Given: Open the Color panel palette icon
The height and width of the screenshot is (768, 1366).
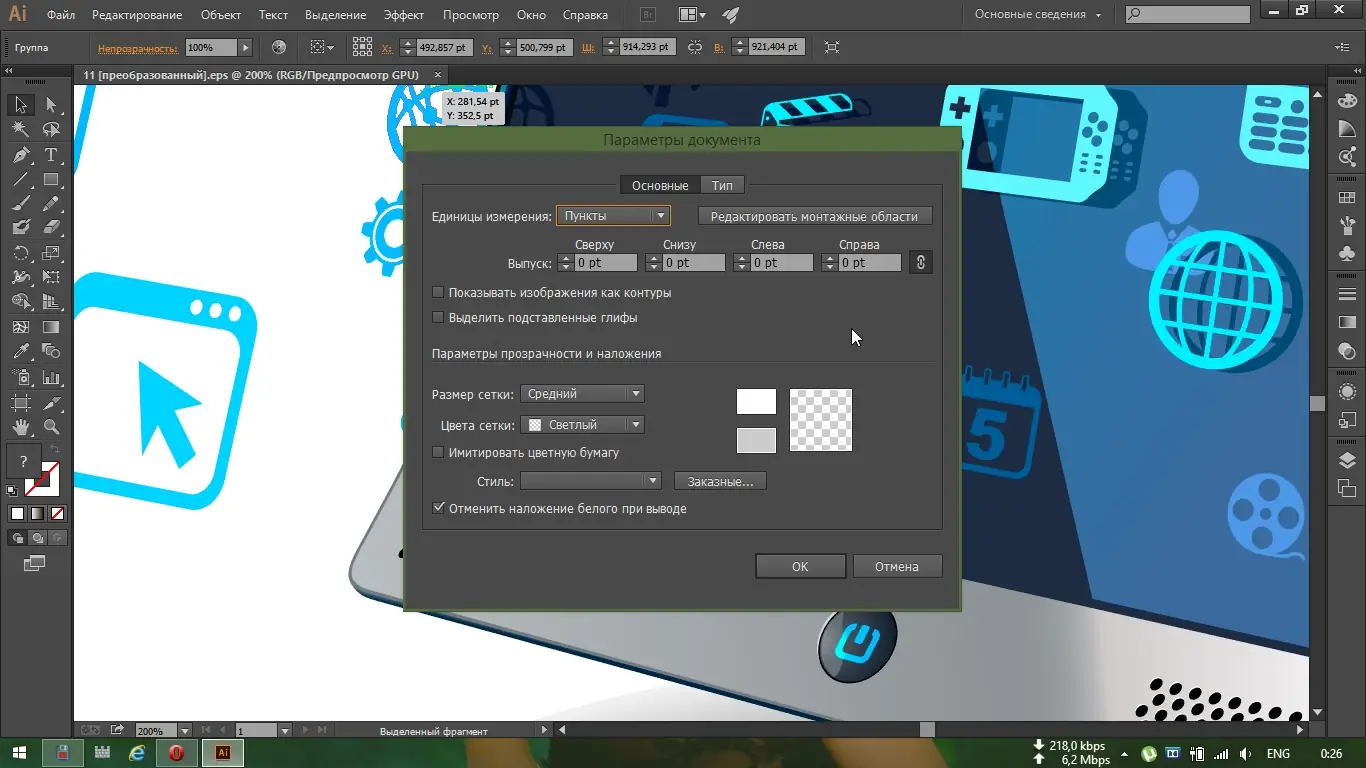Looking at the screenshot, I should 1347,100.
